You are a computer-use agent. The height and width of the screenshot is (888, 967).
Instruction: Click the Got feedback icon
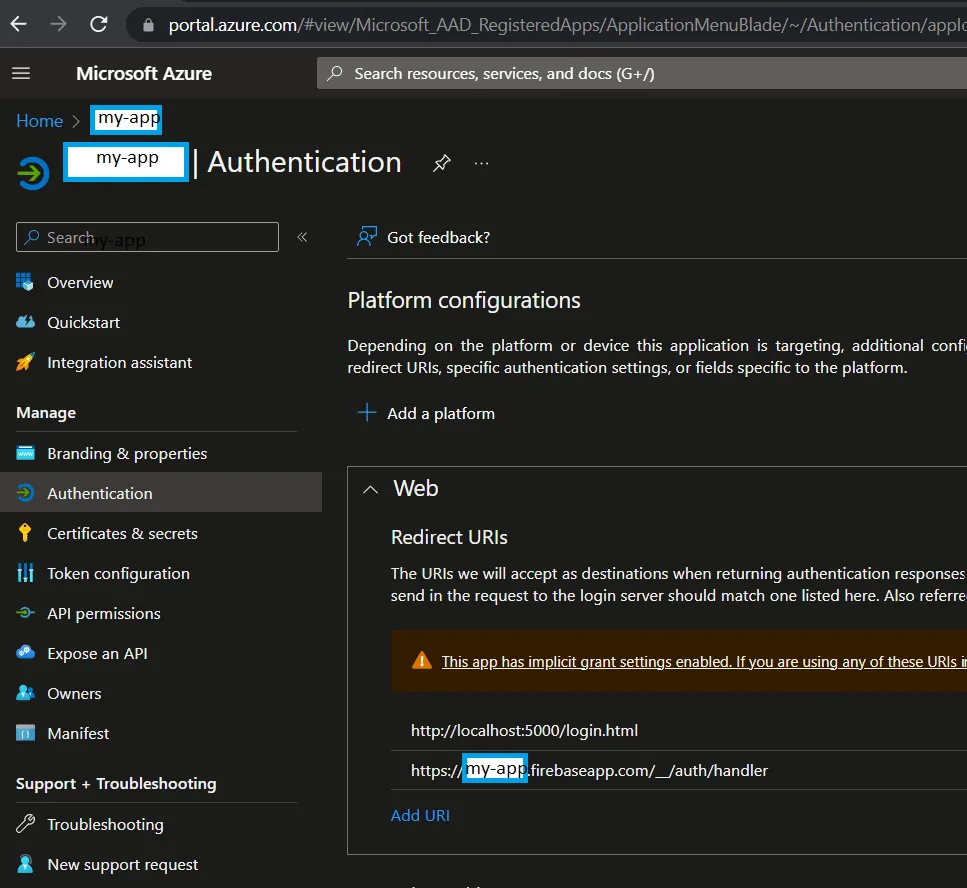pos(367,237)
